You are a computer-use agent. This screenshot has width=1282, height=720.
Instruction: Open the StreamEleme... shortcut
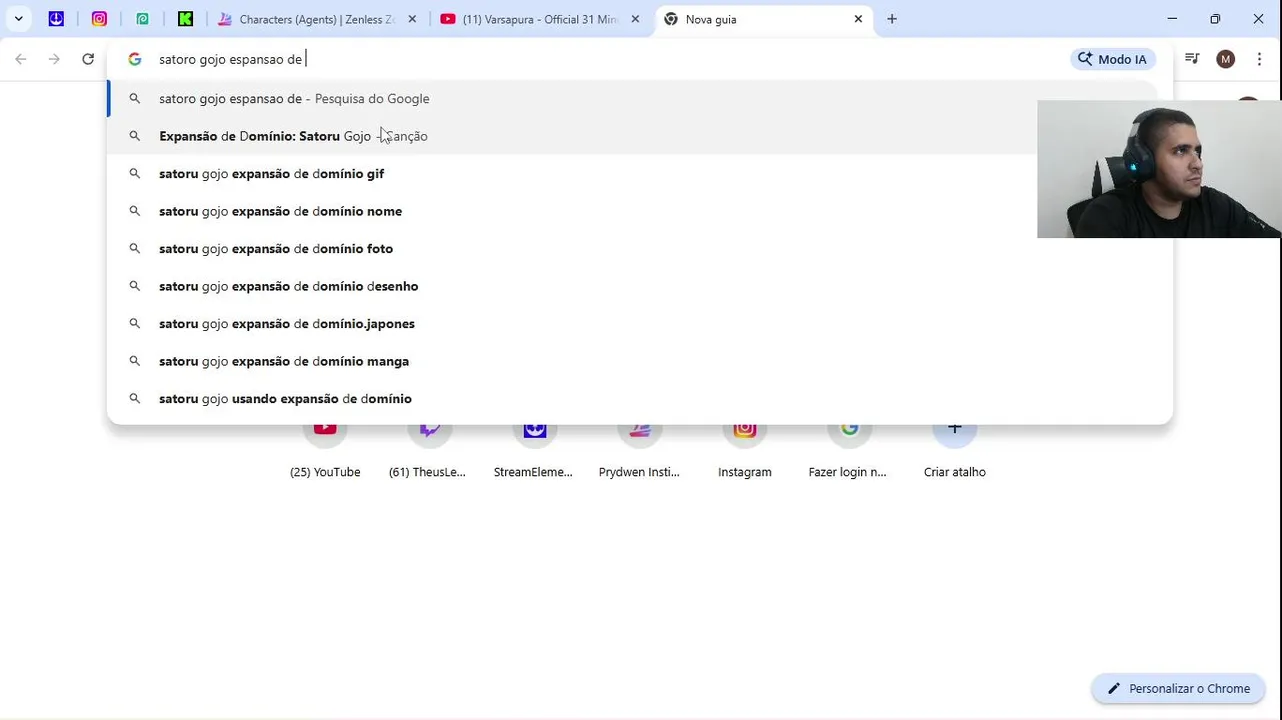click(533, 448)
